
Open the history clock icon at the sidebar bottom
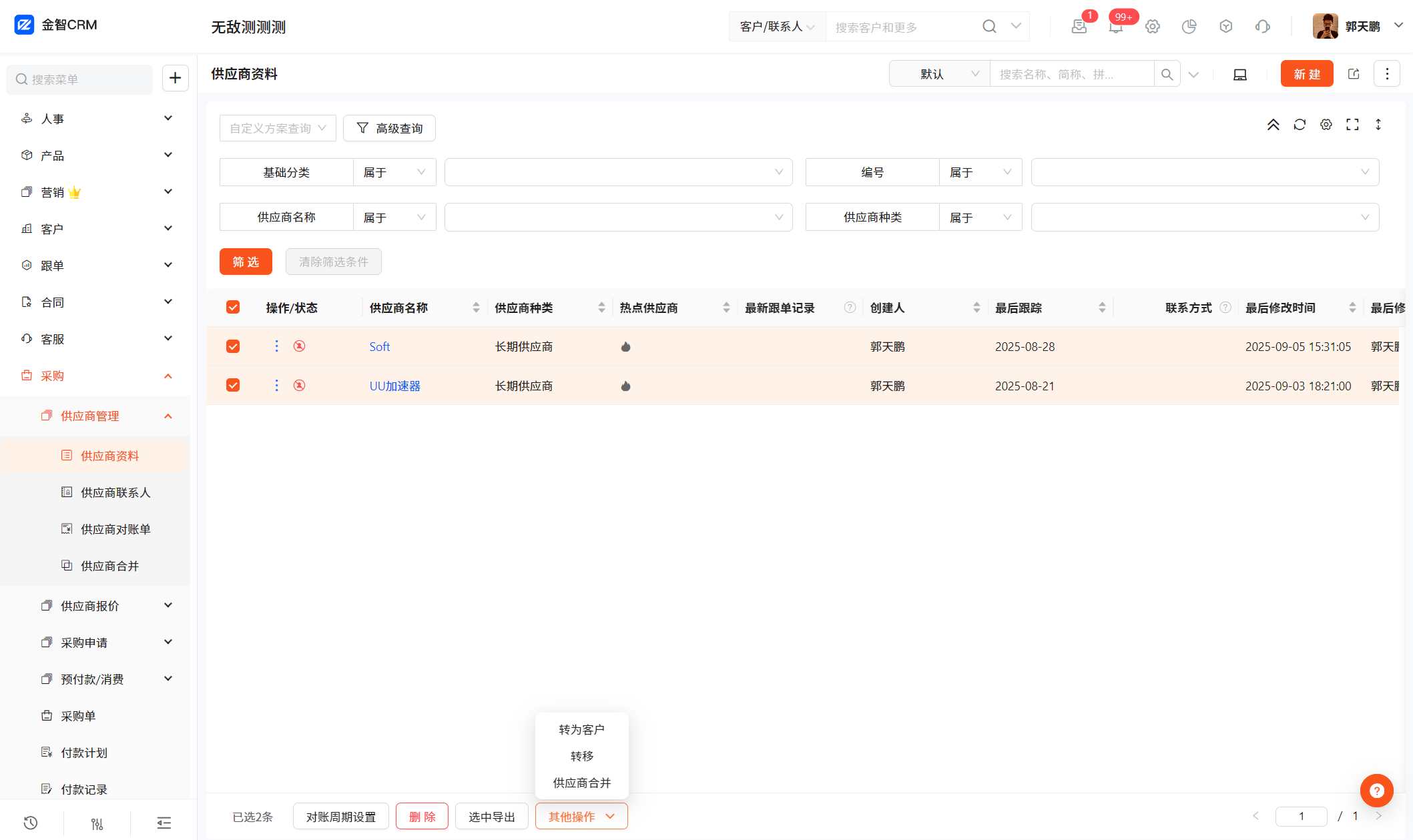pos(31,823)
